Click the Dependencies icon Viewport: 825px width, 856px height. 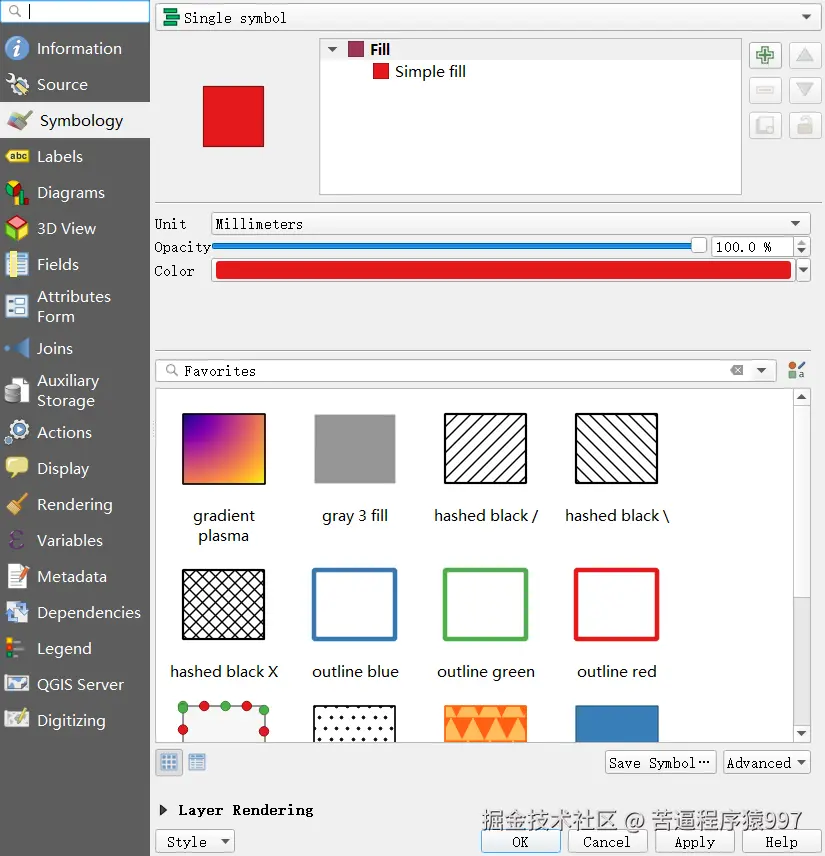pos(17,613)
